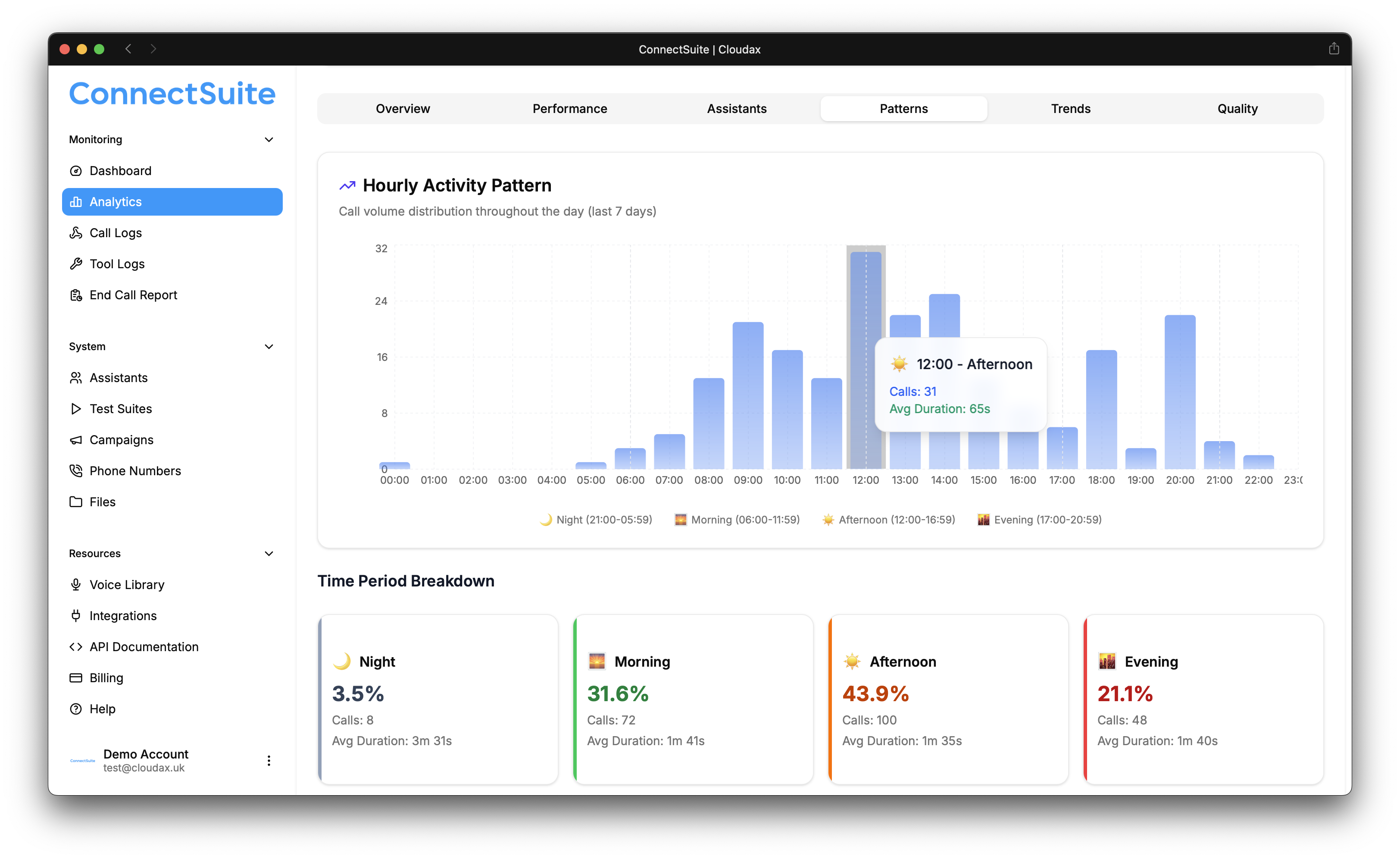
Task: Open the Billing card icon
Action: coord(76,677)
